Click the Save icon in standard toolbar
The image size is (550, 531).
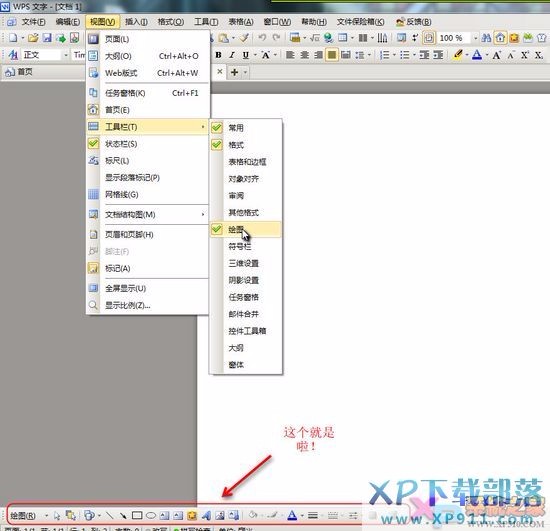47,38
